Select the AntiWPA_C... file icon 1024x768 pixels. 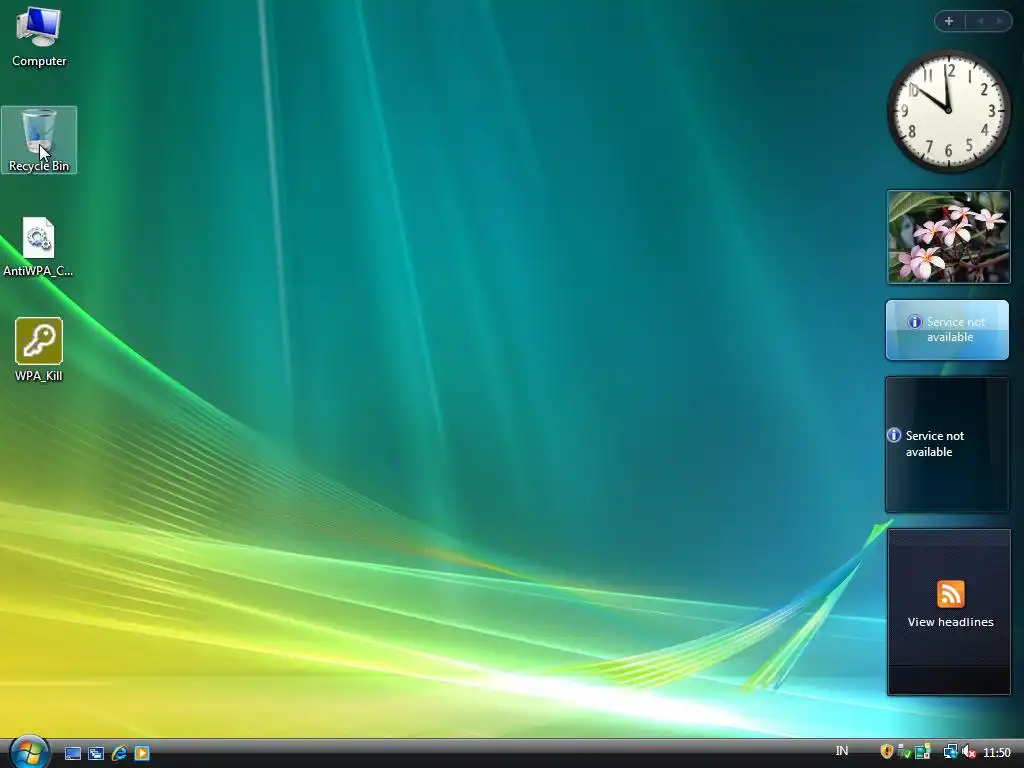[x=39, y=247]
